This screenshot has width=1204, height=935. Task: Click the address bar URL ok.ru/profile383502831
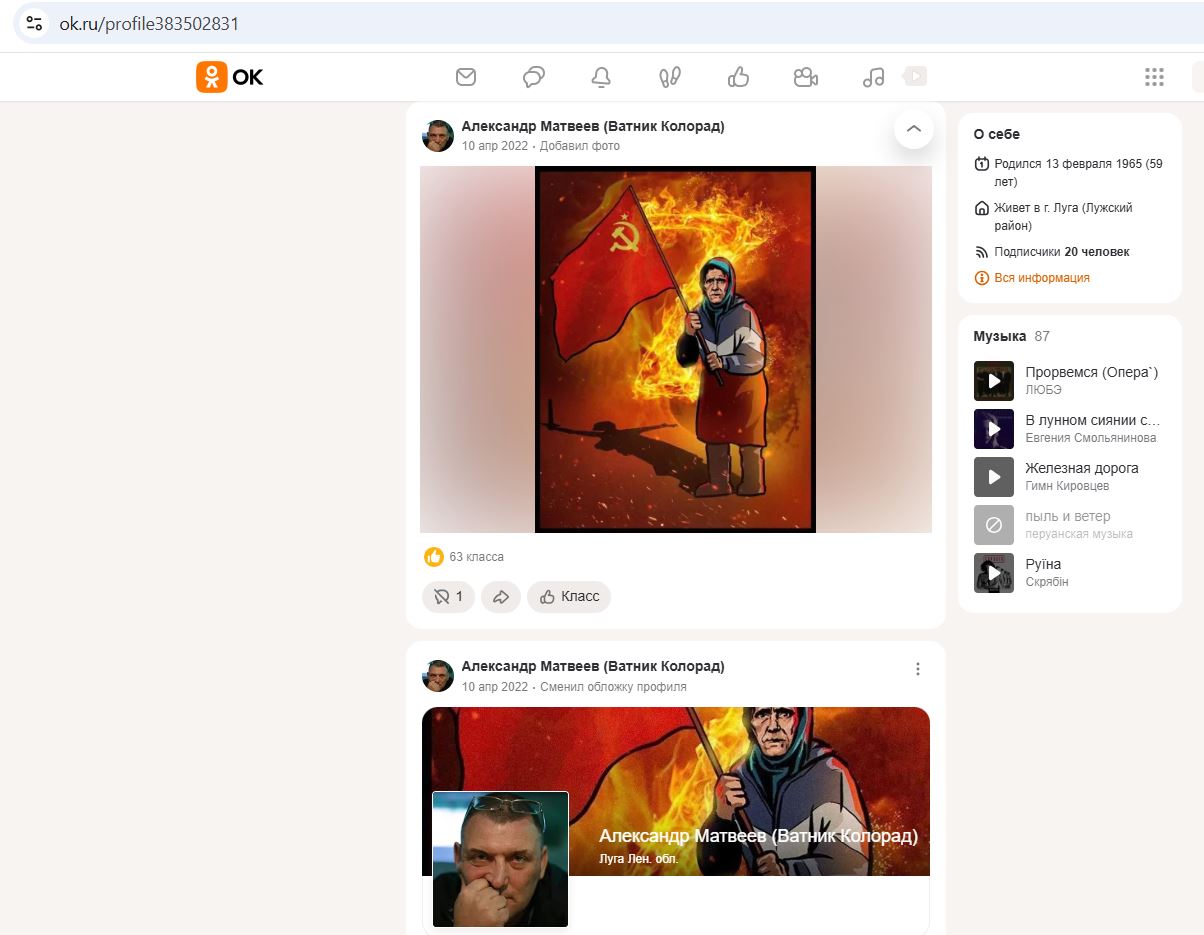click(149, 23)
